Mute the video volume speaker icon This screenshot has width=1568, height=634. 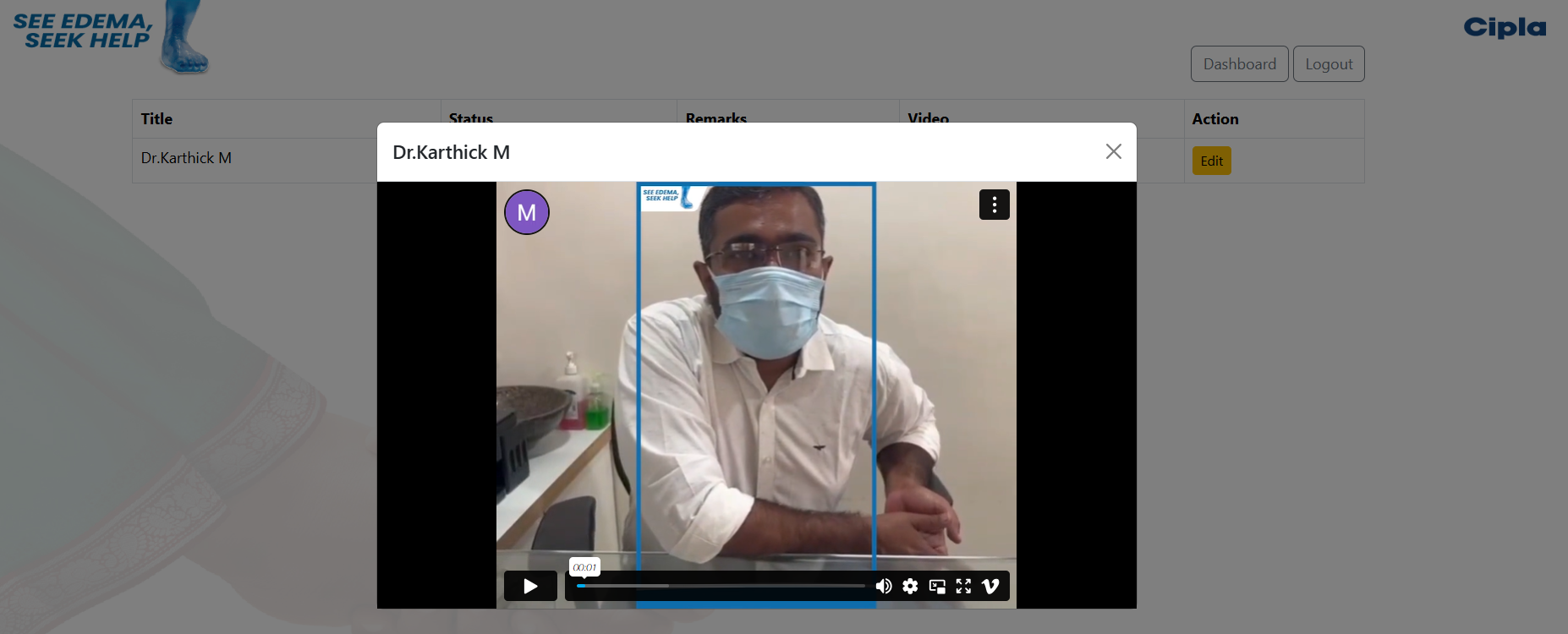883,586
